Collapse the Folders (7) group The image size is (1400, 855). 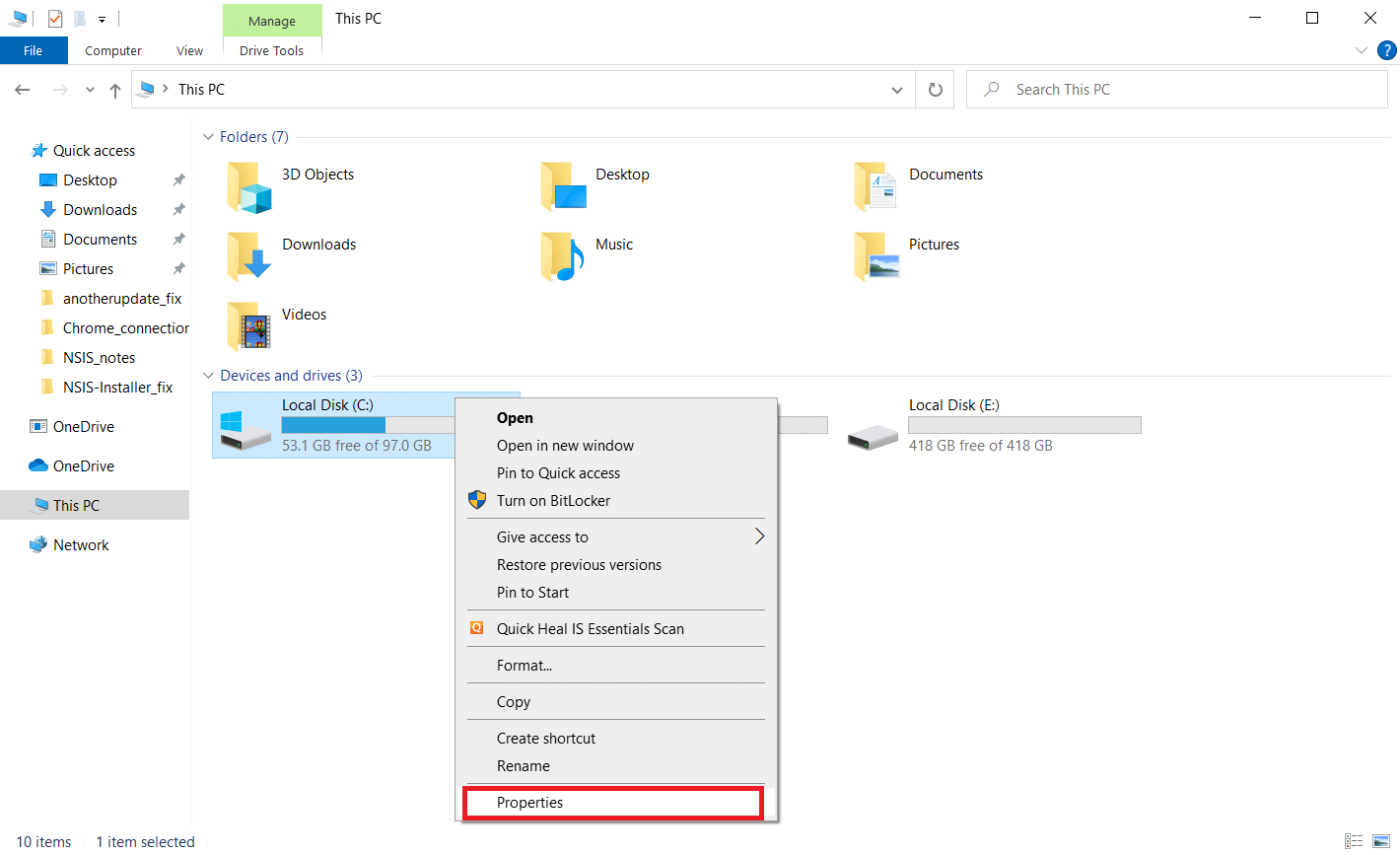click(x=208, y=137)
